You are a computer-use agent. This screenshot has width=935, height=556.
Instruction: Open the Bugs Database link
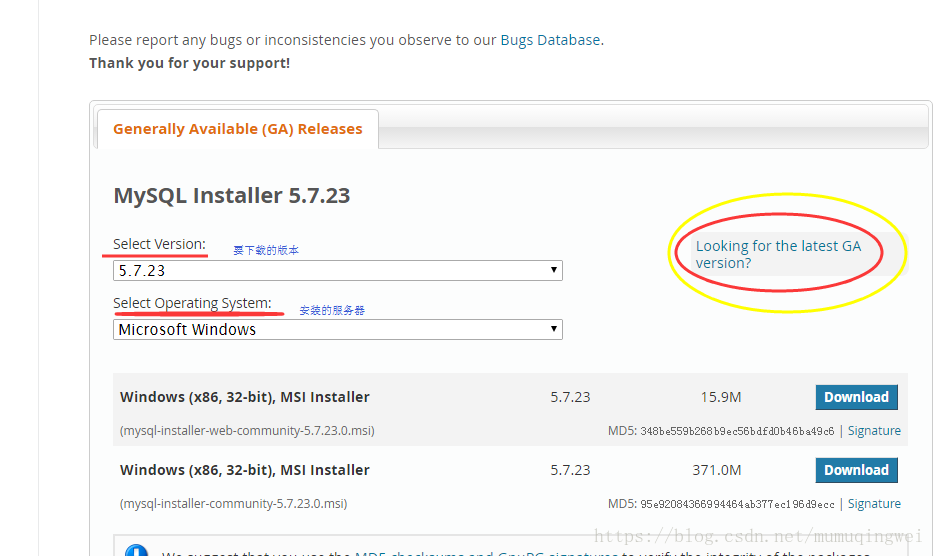click(550, 40)
